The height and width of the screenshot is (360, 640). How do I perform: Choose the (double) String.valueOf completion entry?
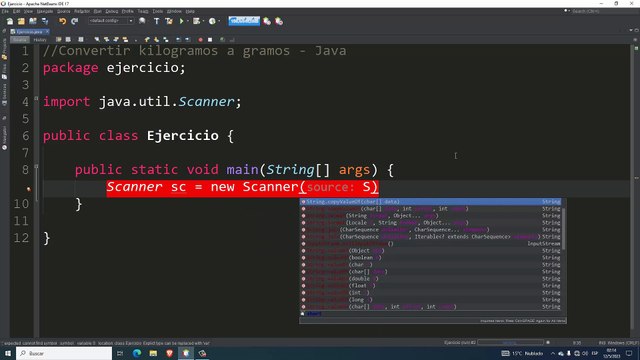[431, 278]
